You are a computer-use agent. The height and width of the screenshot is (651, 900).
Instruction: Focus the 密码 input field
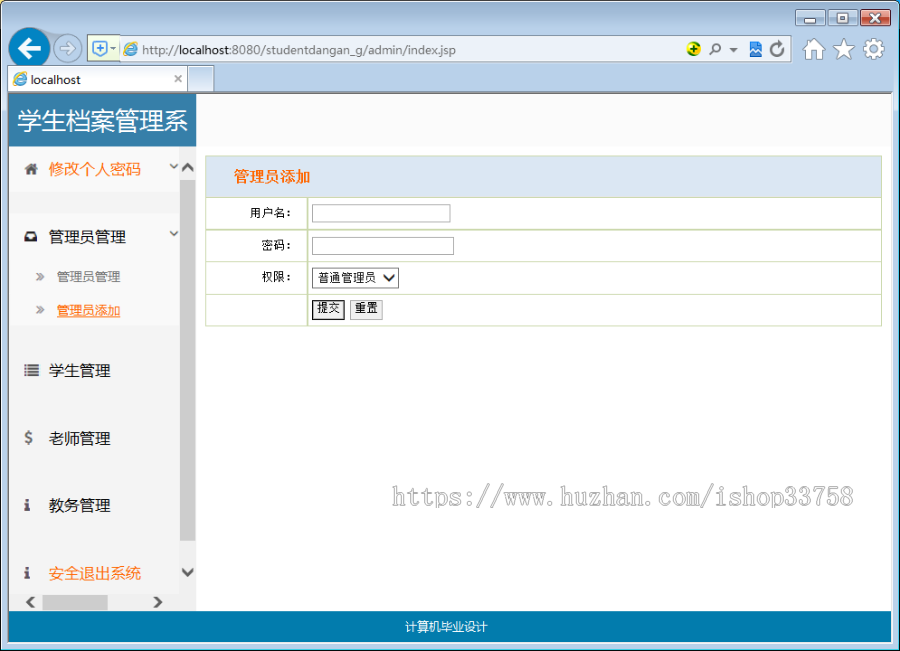pos(383,246)
